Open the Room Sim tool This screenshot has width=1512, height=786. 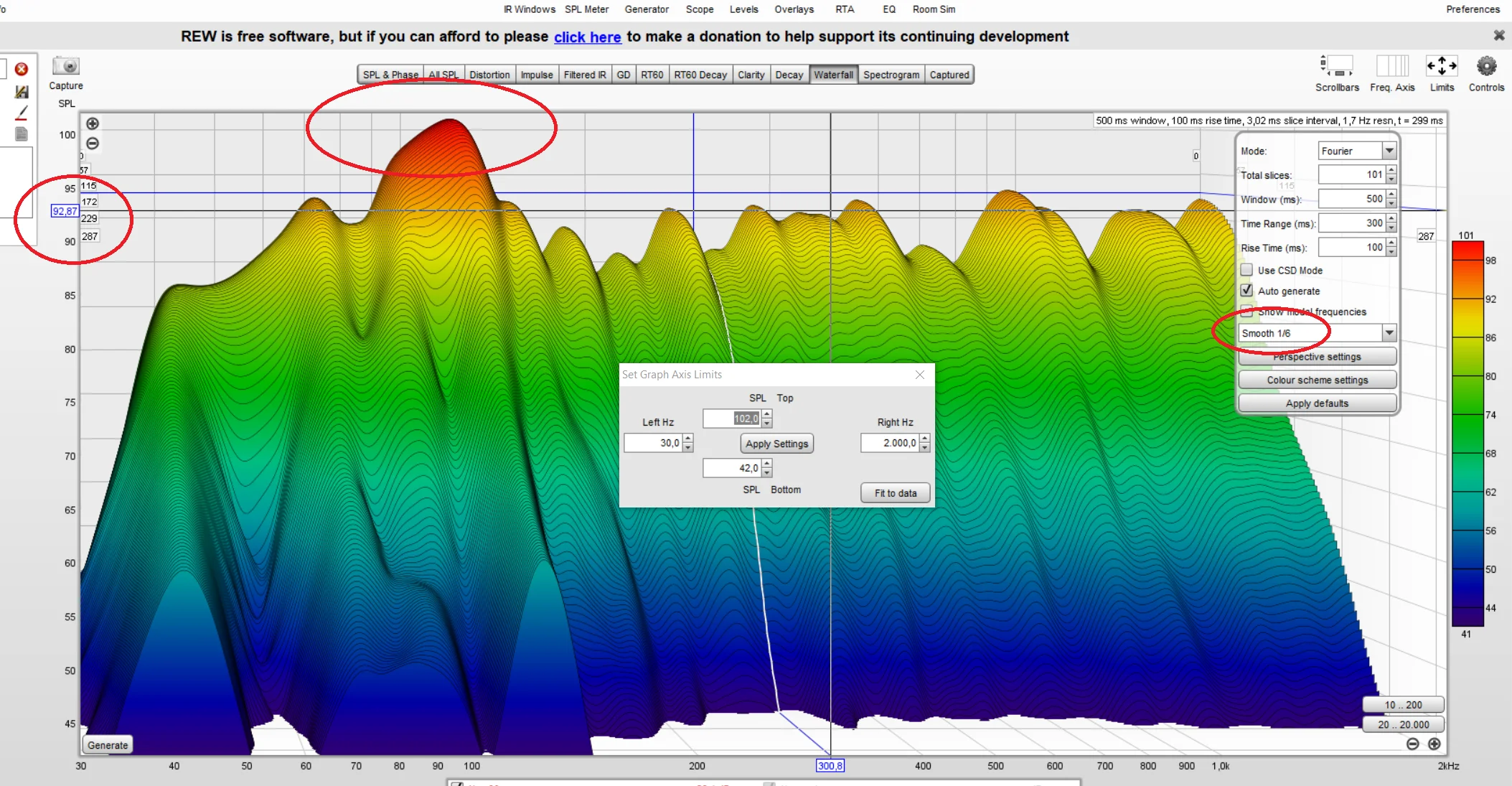(934, 9)
